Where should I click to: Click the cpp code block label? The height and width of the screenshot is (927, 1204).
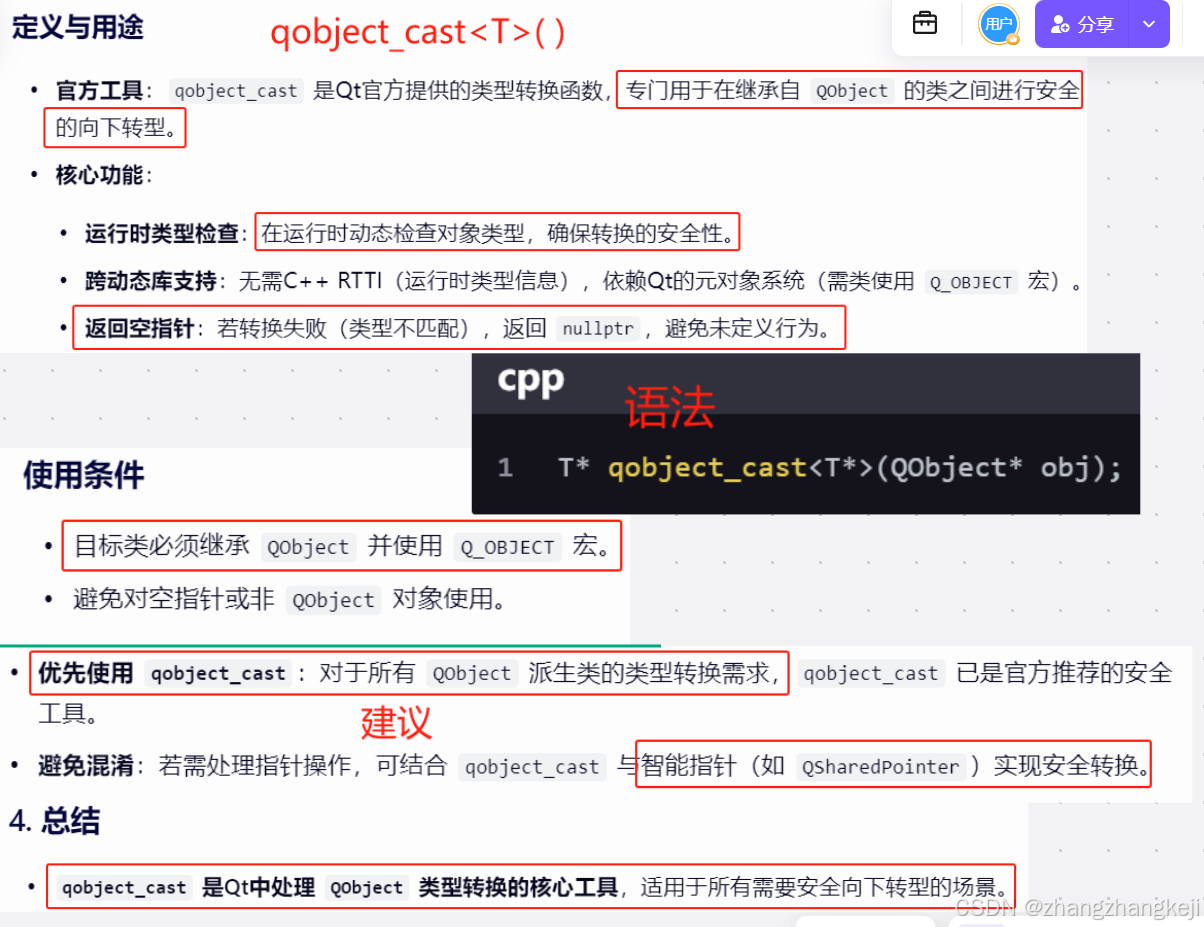(x=531, y=380)
